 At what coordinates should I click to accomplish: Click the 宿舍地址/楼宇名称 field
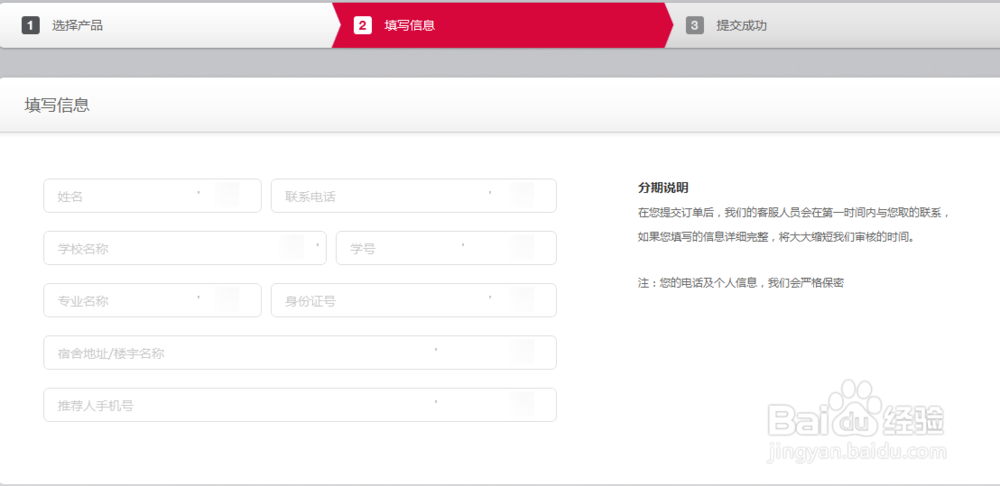click(299, 353)
